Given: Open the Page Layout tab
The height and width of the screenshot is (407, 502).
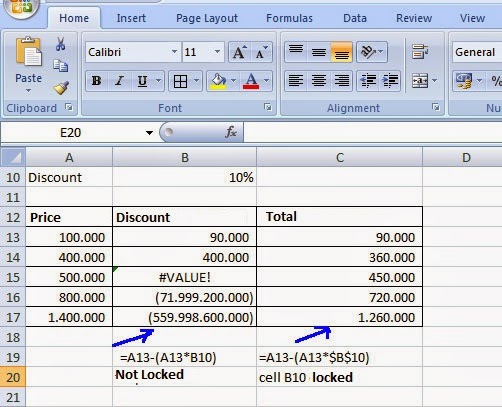Looking at the screenshot, I should (x=207, y=18).
